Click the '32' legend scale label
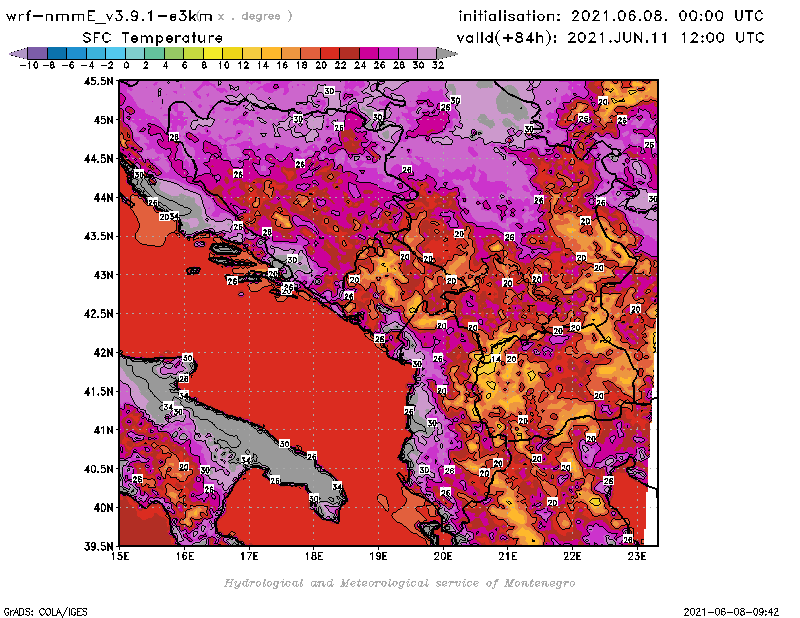Viewport: 800px width, 618px height. click(x=438, y=65)
